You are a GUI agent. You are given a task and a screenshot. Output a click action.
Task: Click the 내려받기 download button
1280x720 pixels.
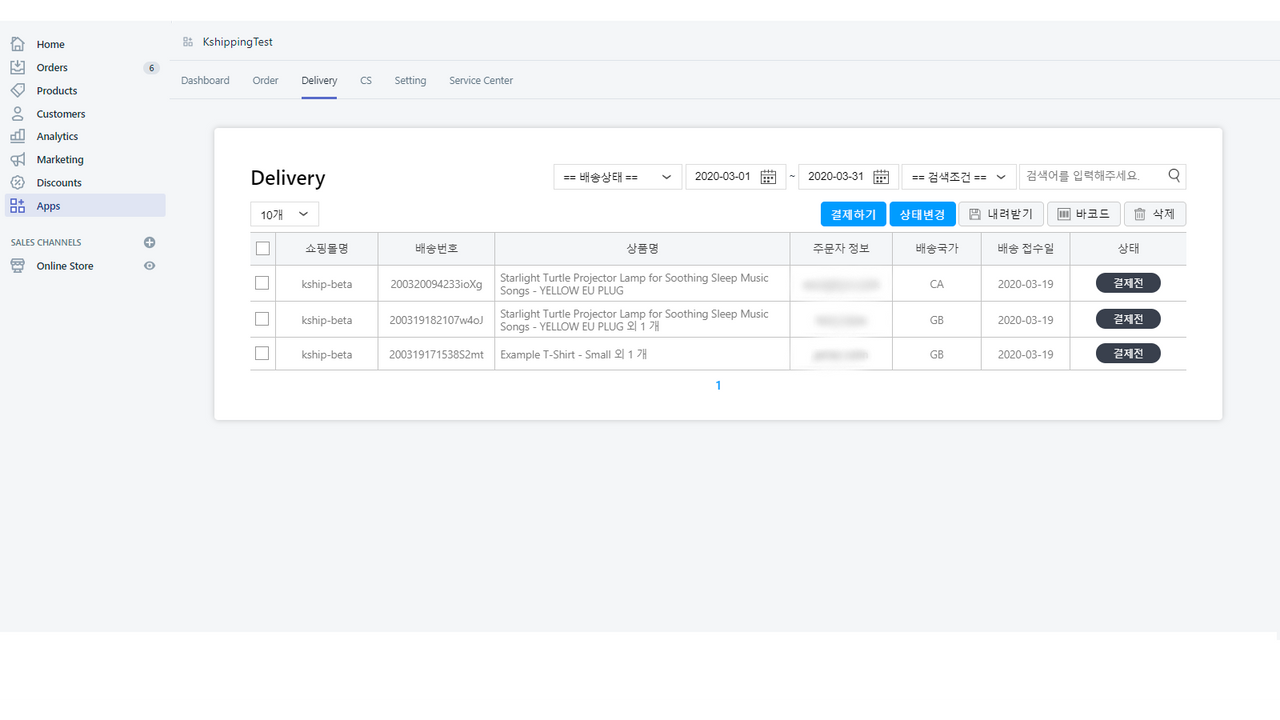[1001, 214]
